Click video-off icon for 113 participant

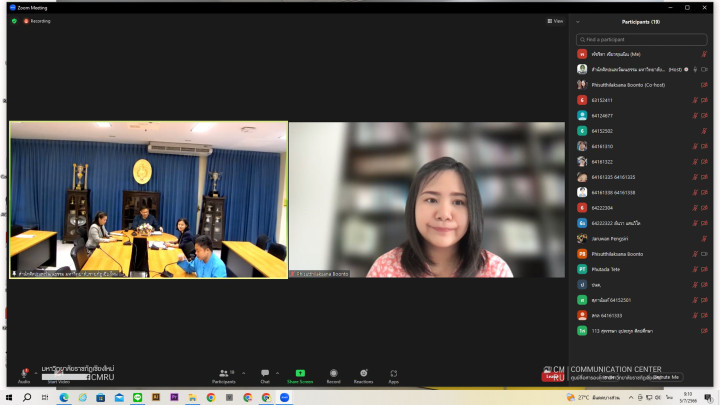[x=704, y=331]
